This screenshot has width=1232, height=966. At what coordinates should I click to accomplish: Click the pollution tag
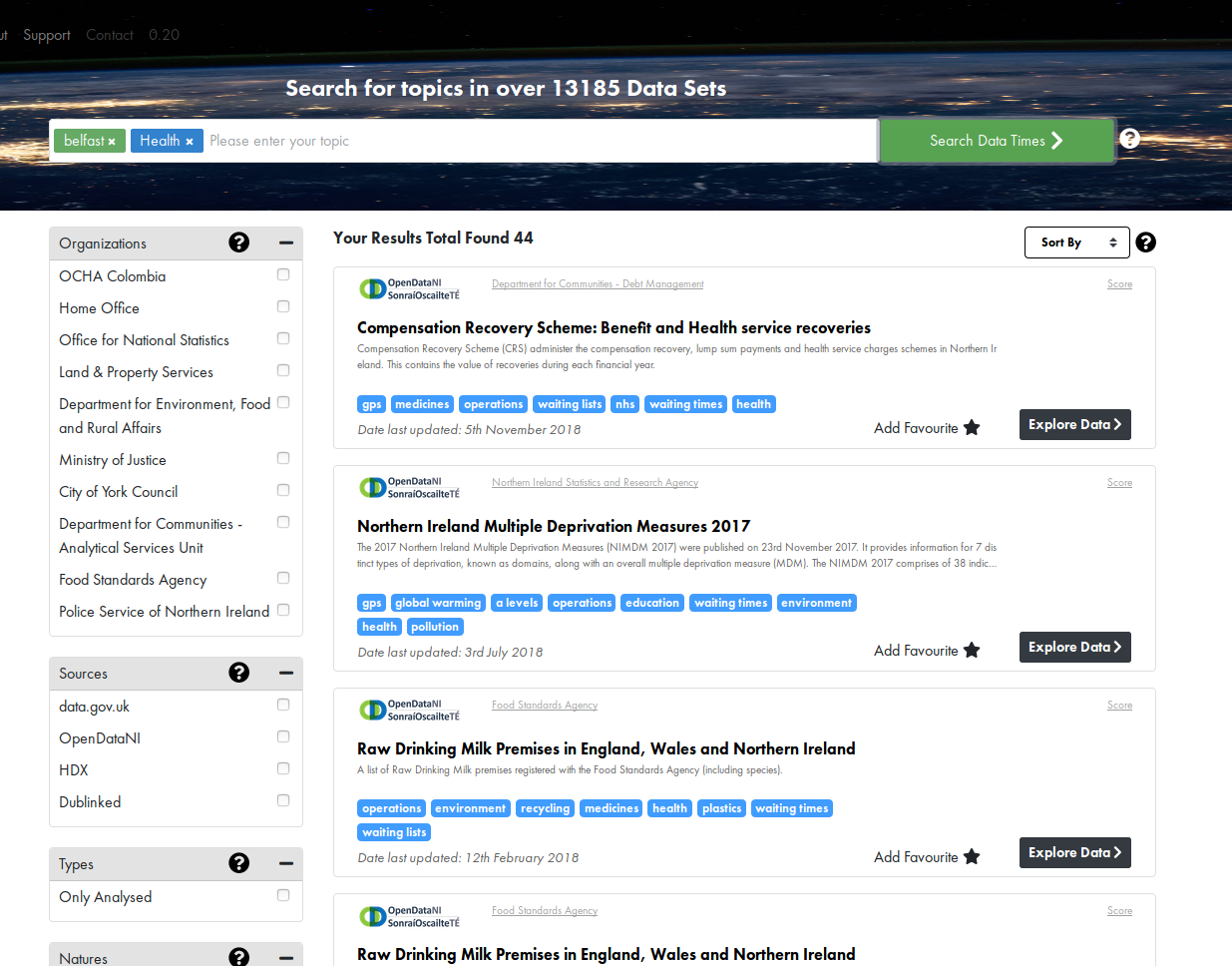coord(435,627)
